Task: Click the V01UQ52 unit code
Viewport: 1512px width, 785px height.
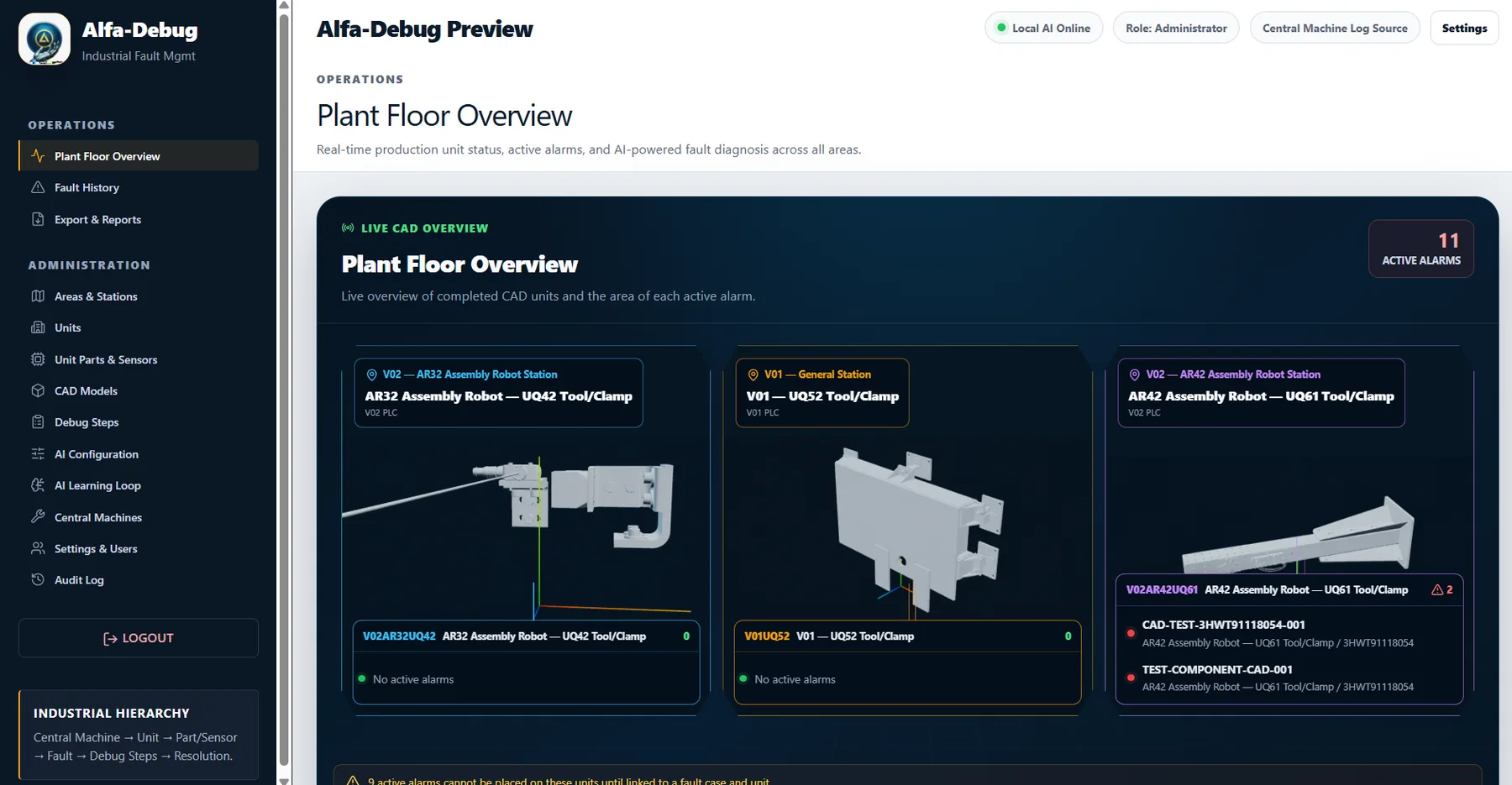Action: tap(767, 636)
